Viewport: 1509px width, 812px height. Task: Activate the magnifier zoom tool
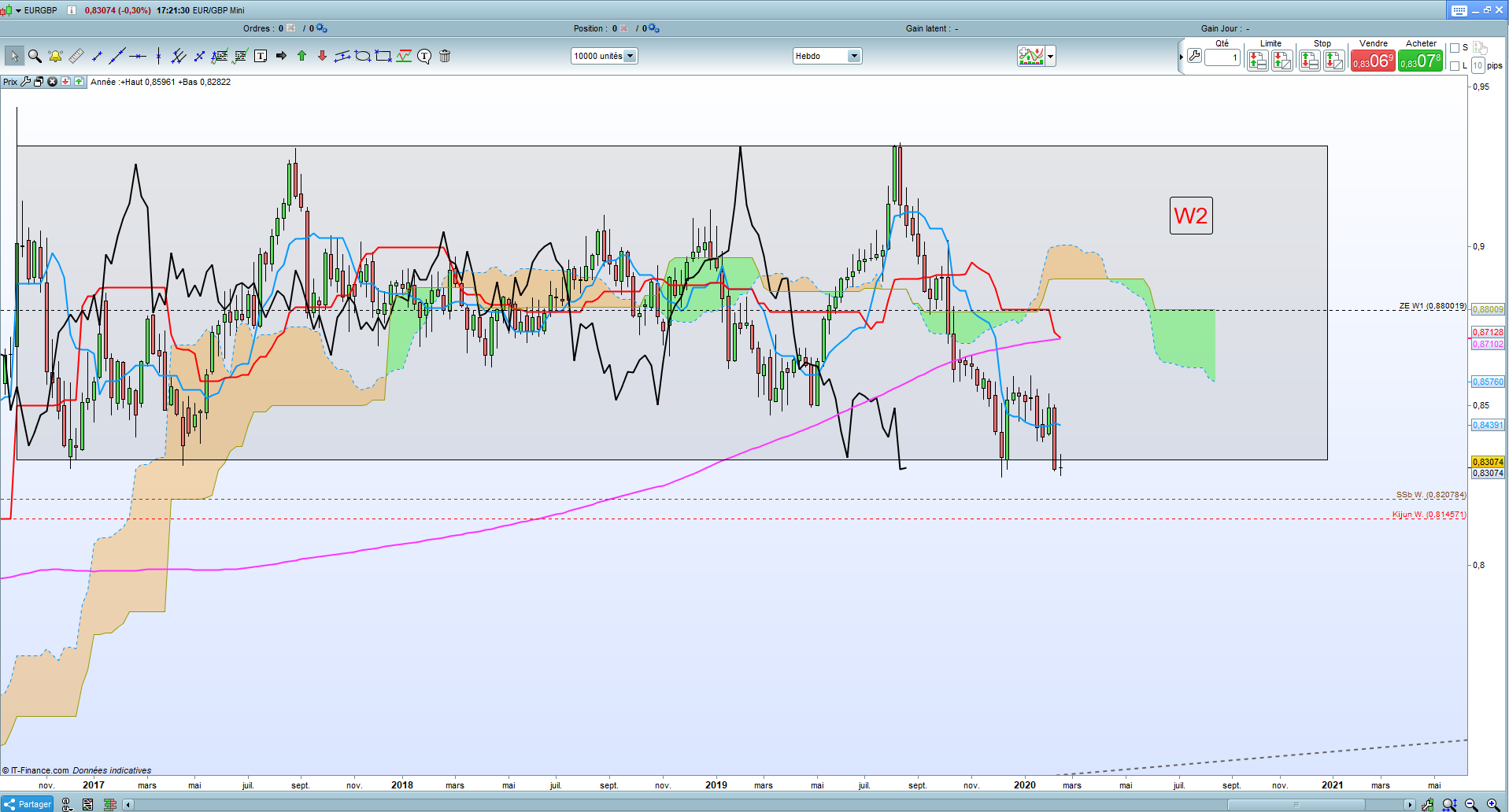click(x=35, y=56)
